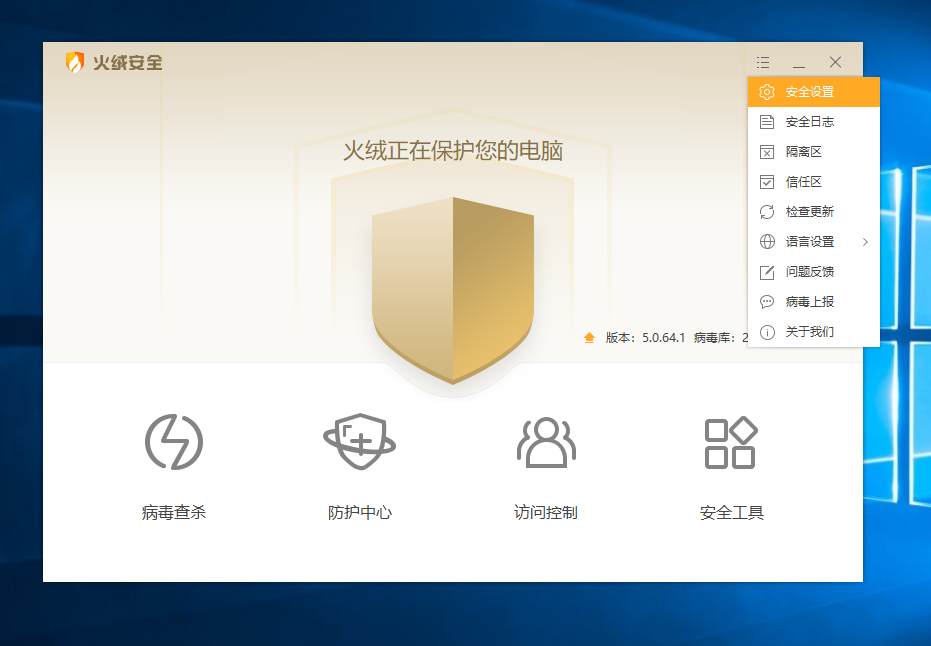The width and height of the screenshot is (931, 646).
Task: Click the quarantine box icon beside 隔离区
Action: [767, 152]
